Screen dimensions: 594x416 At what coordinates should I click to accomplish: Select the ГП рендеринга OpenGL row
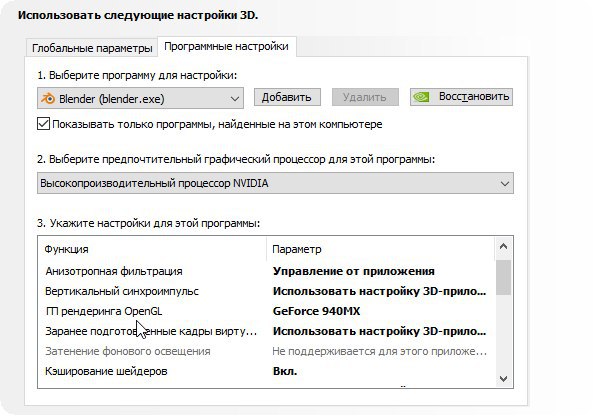coord(266,311)
